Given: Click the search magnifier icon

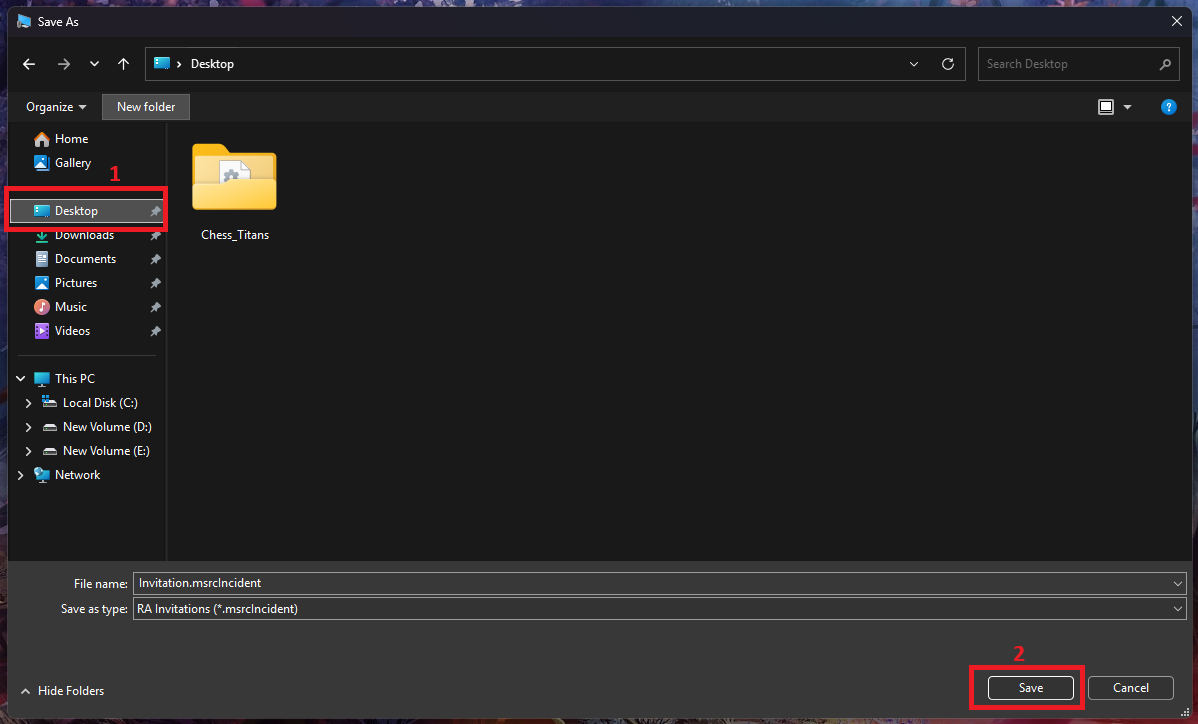Looking at the screenshot, I should pyautogui.click(x=1164, y=64).
